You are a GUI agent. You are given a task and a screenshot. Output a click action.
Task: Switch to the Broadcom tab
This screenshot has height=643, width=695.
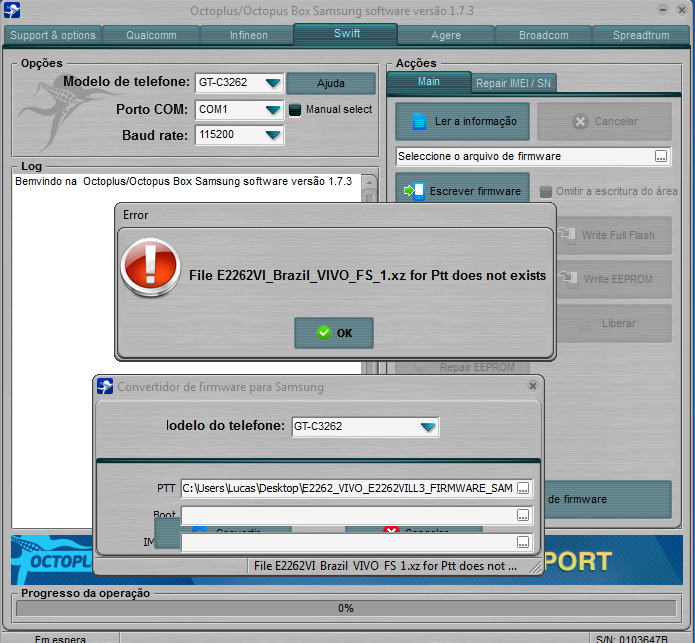click(x=543, y=35)
